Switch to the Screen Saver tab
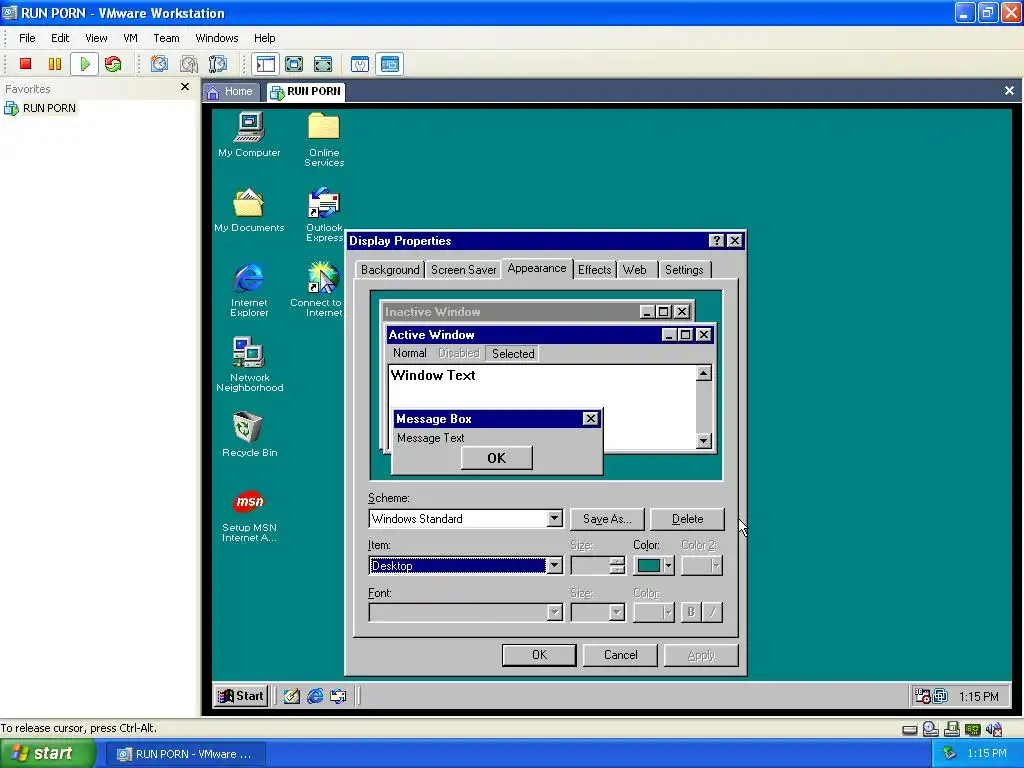Screen dimensions: 1024x768 pyautogui.click(x=464, y=270)
